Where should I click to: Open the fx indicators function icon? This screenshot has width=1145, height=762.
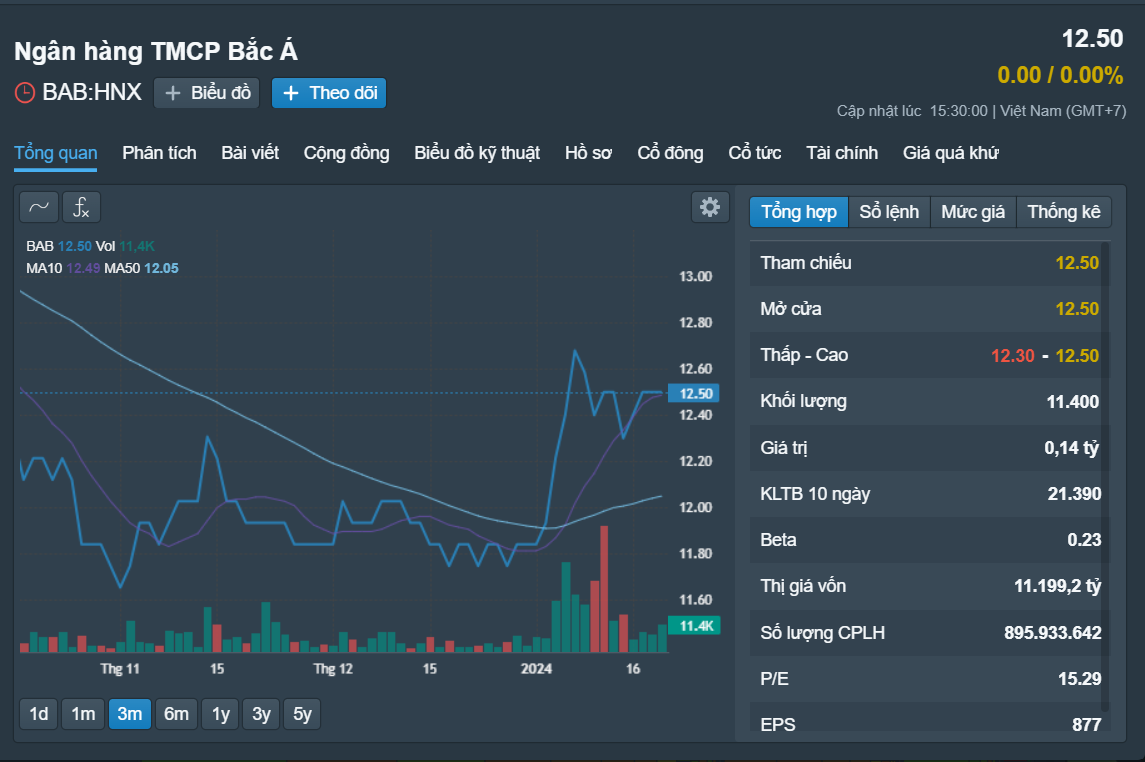[x=81, y=208]
